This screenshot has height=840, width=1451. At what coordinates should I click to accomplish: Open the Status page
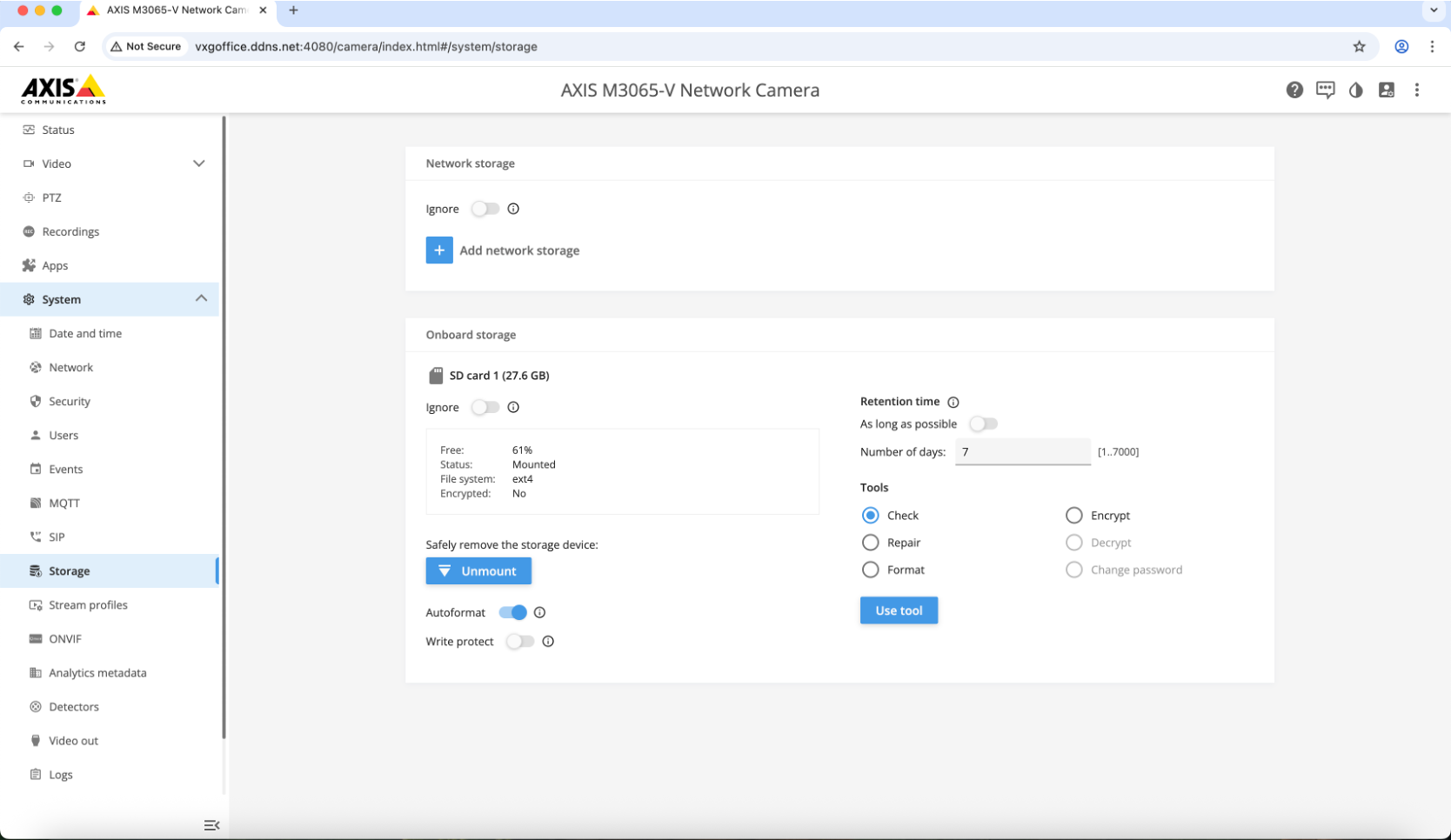click(x=110, y=130)
